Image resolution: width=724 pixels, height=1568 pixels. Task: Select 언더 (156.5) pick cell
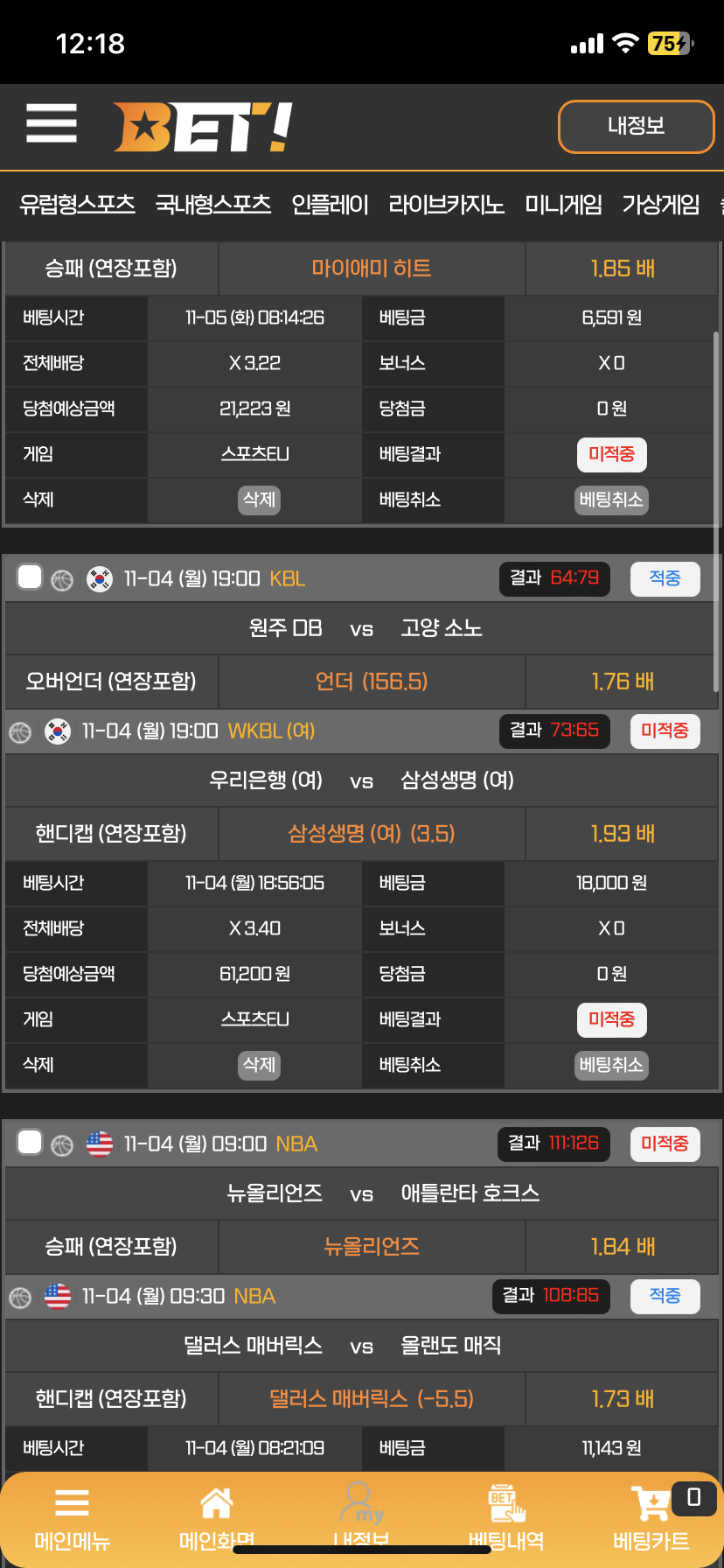(x=372, y=682)
